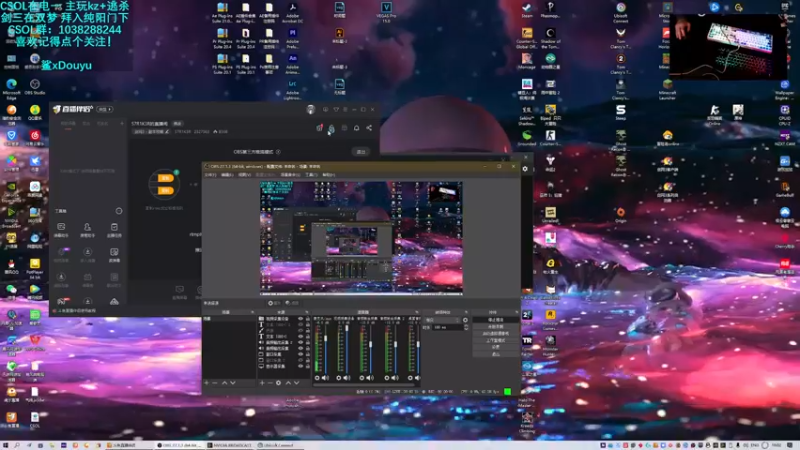Screen dimensions: 800x450
Task: Open the 淡出 scene transition dropdown
Action: [x=442, y=320]
